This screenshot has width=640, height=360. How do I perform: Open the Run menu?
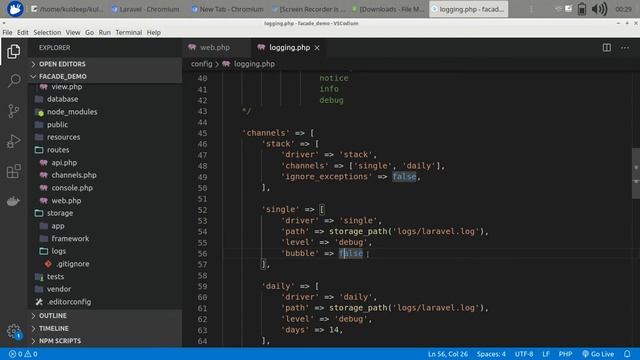click(104, 32)
